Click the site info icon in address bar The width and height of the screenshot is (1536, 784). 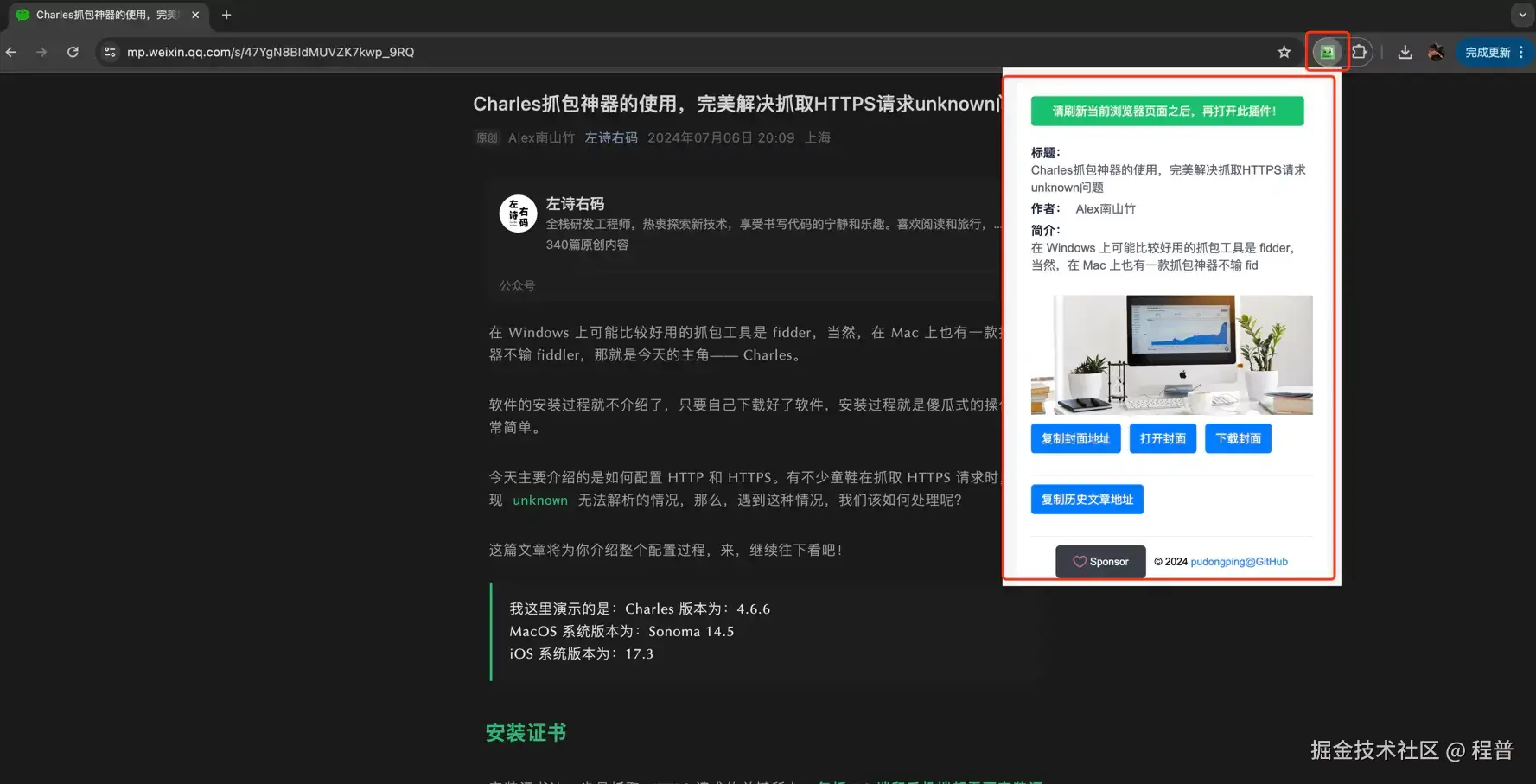pyautogui.click(x=109, y=52)
